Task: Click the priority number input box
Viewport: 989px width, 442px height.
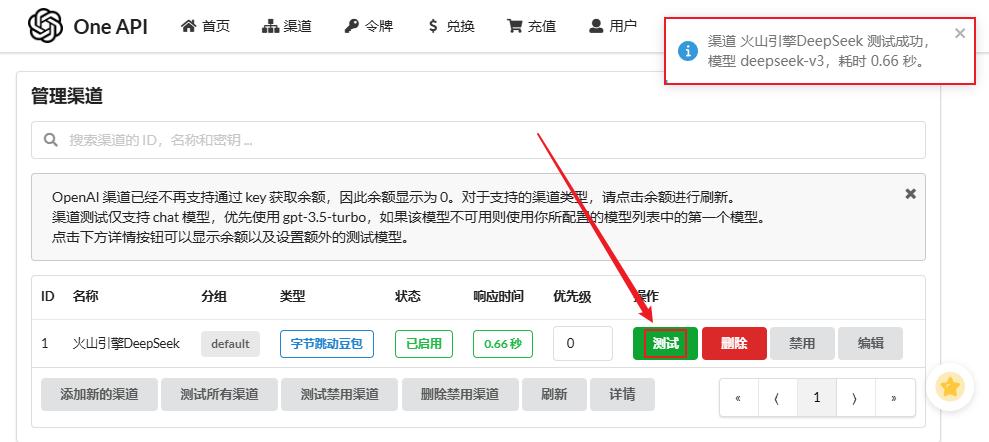Action: [x=582, y=343]
